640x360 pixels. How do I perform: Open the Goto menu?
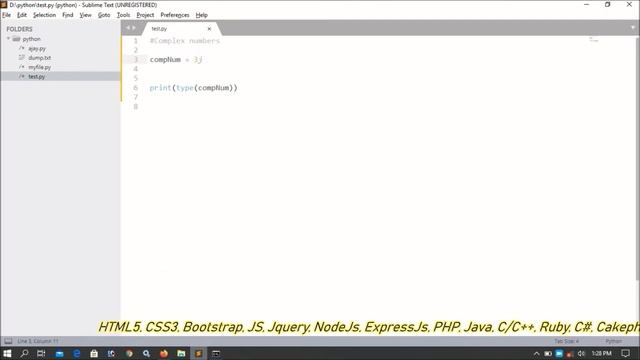(104, 15)
